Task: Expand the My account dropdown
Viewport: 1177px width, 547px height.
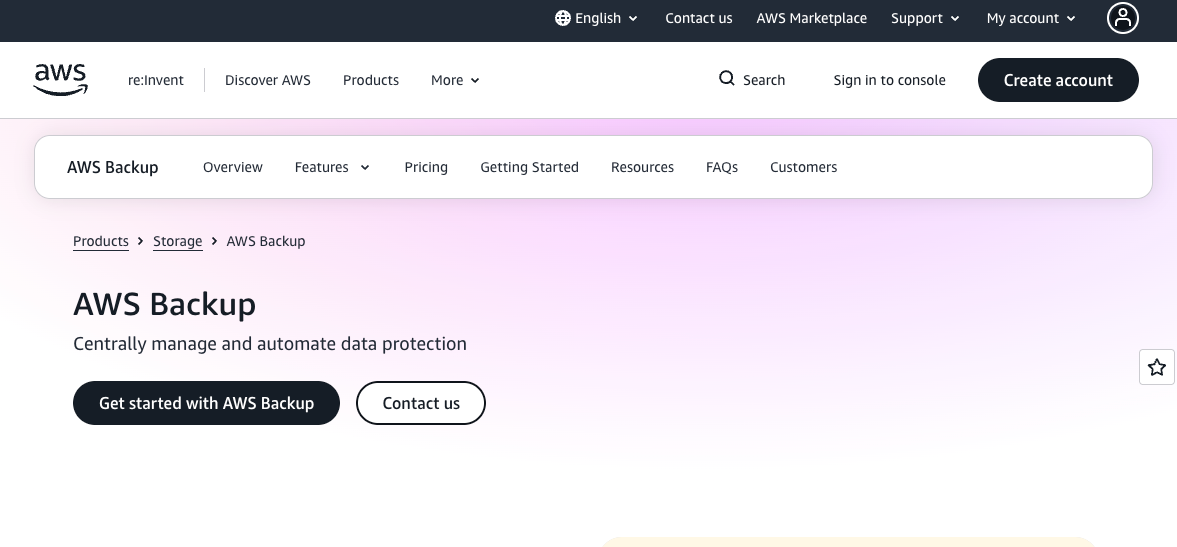Action: click(x=1031, y=18)
